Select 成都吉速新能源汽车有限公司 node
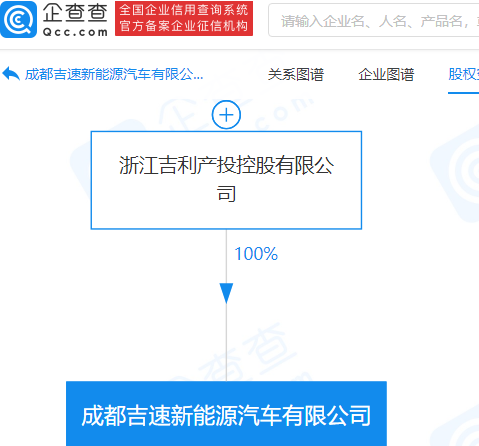This screenshot has width=479, height=446. pos(226,414)
